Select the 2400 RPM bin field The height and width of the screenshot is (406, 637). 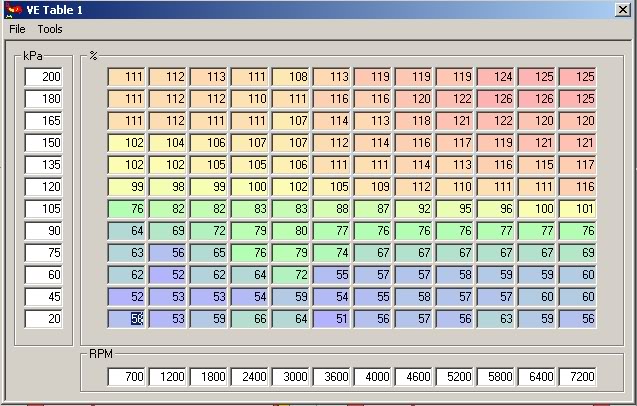tap(249, 376)
